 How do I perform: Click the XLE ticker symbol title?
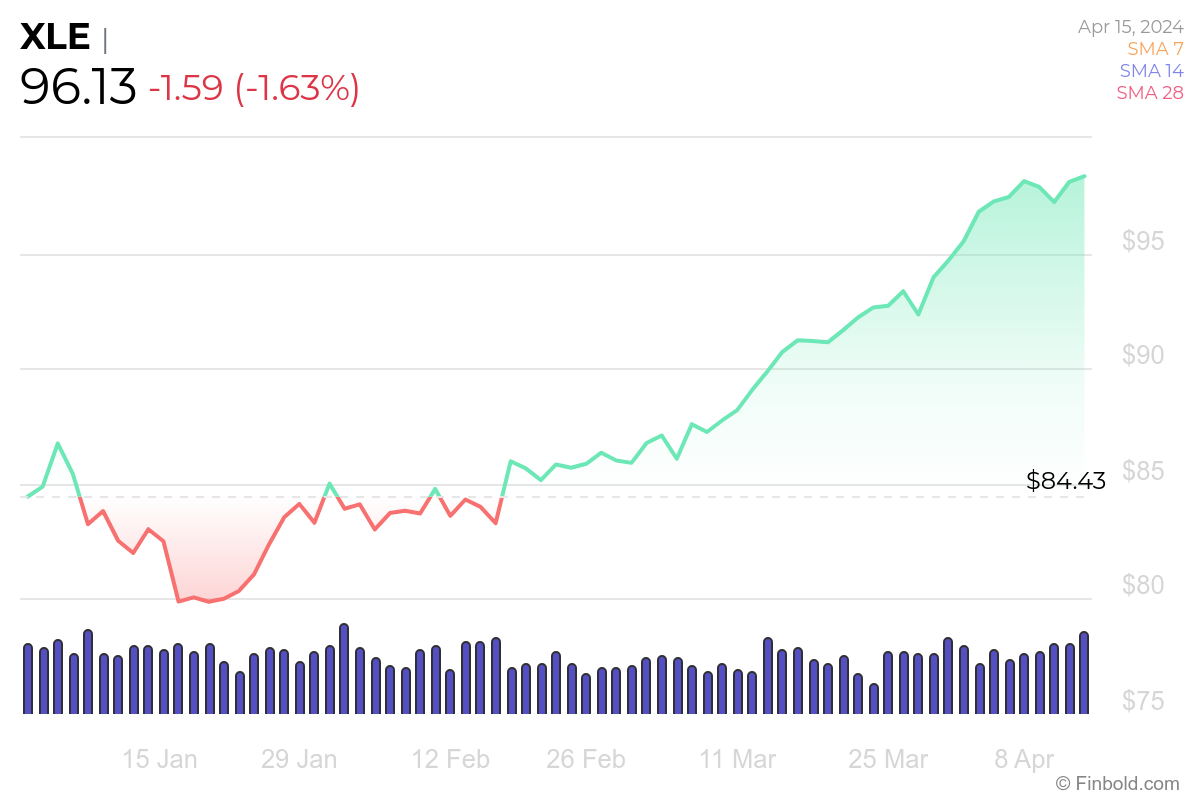click(x=56, y=38)
